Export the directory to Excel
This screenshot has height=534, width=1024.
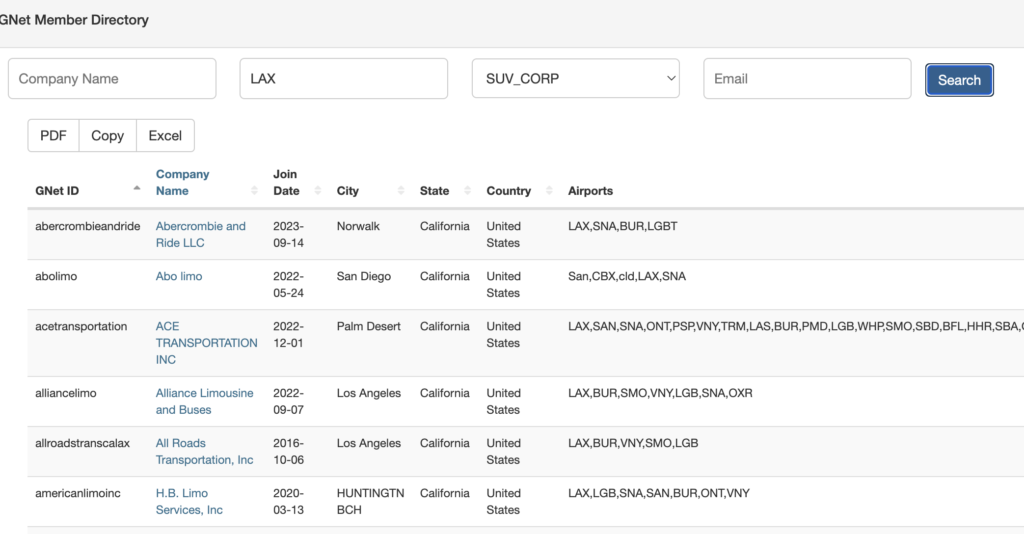(165, 136)
